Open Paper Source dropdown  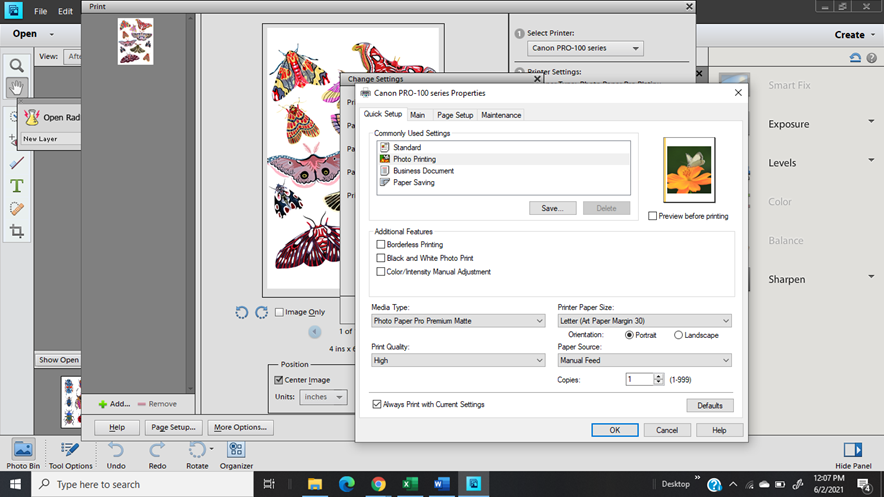644,360
